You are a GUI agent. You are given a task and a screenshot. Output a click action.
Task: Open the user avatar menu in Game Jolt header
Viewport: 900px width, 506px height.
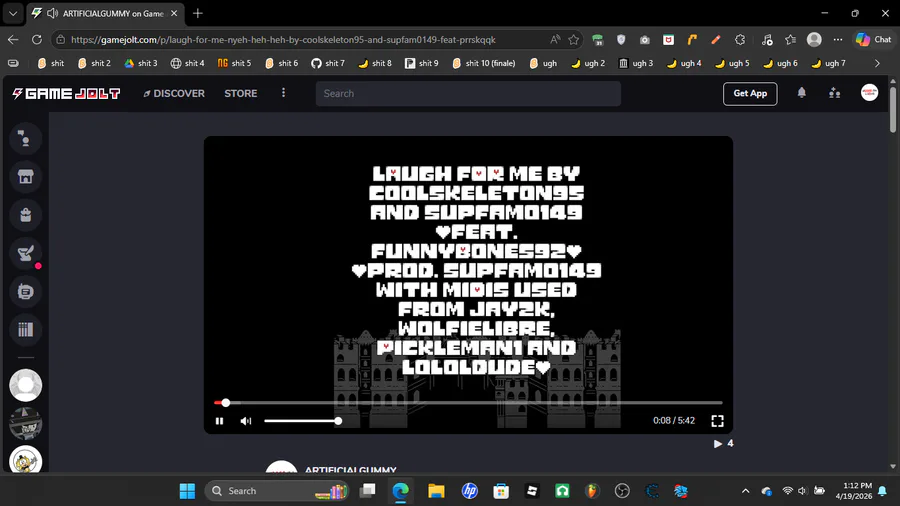(869, 92)
